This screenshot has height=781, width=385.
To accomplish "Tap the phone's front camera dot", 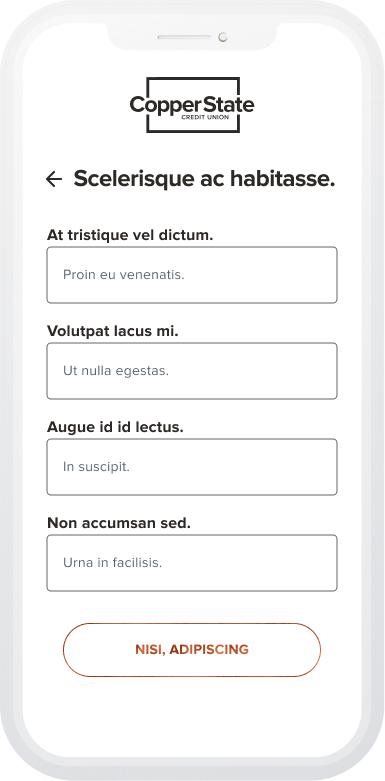I will [x=223, y=37].
